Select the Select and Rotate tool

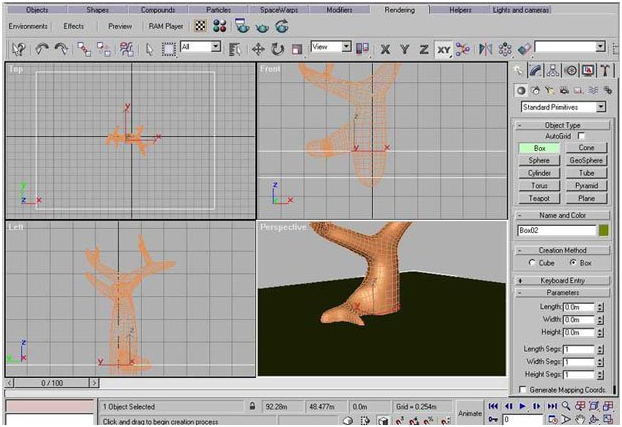pos(278,50)
